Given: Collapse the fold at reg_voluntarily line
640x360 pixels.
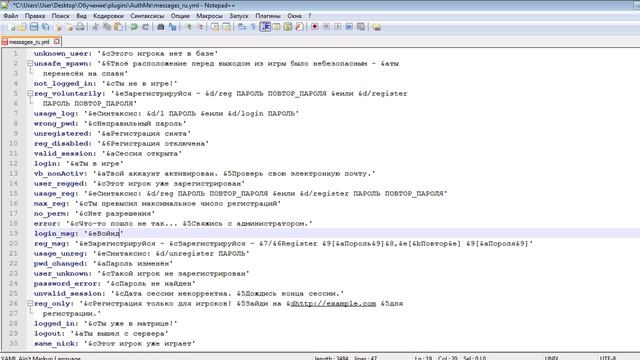Looking at the screenshot, I should click(30, 93).
